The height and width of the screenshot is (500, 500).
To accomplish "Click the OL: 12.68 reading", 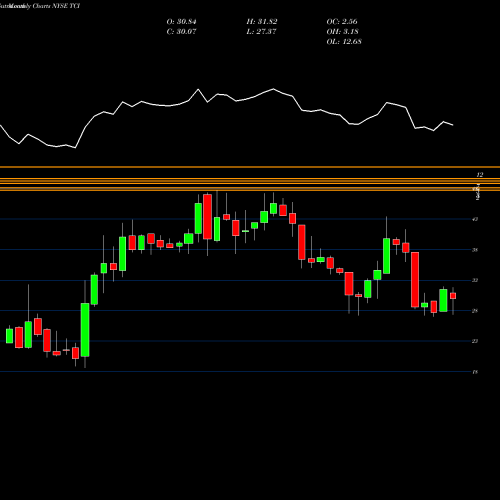I will (x=344, y=42).
